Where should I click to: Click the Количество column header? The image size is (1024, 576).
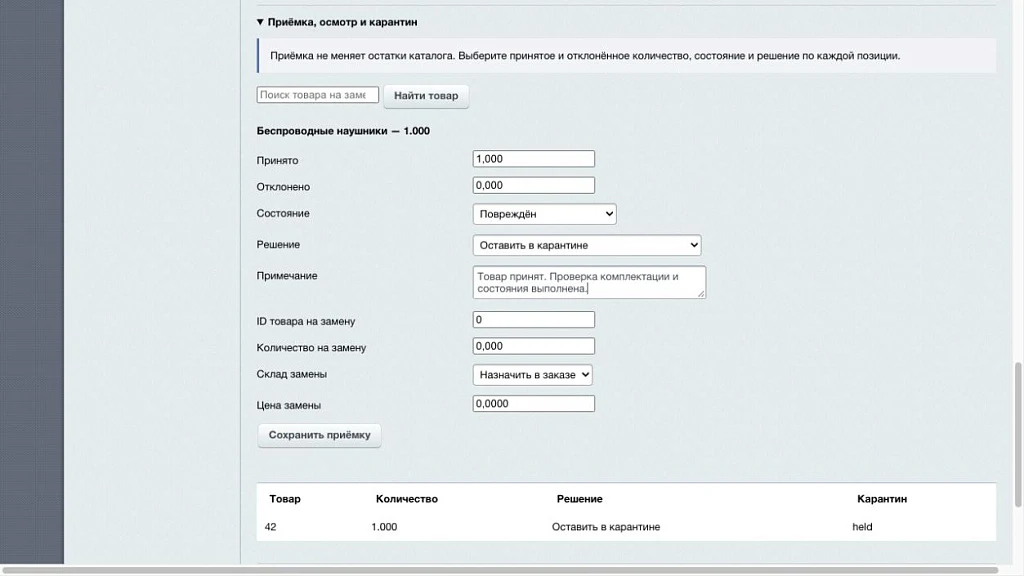tap(406, 499)
